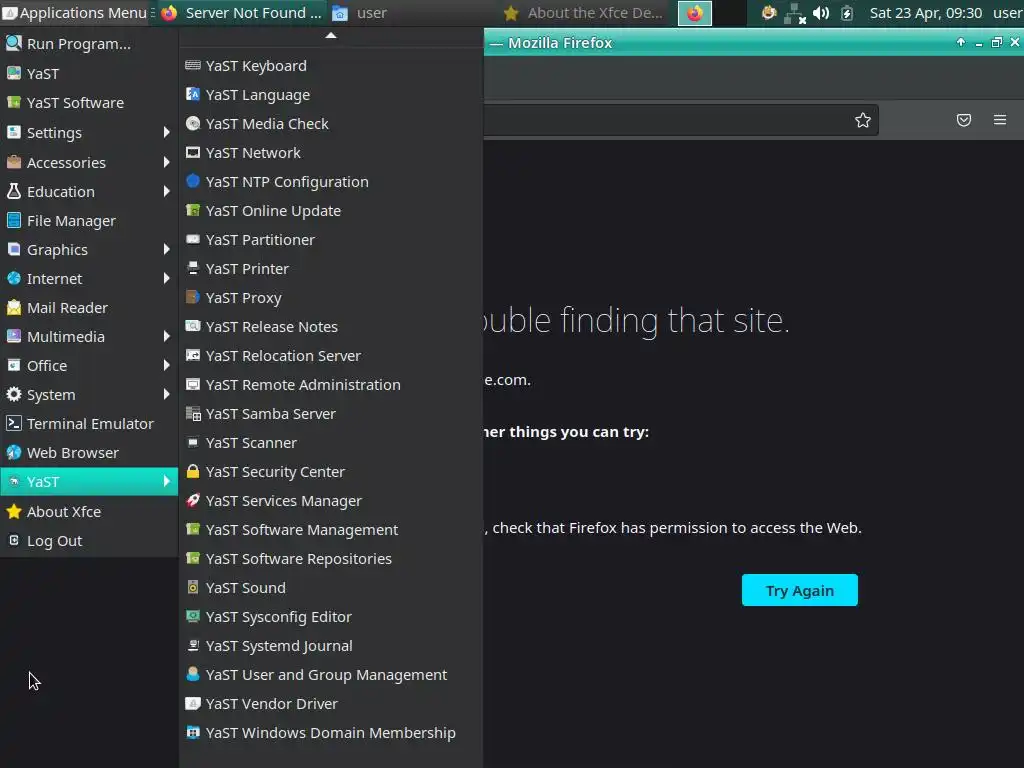Expand the Education submenu arrow
Viewport: 1024px width, 768px height.
coord(167,191)
